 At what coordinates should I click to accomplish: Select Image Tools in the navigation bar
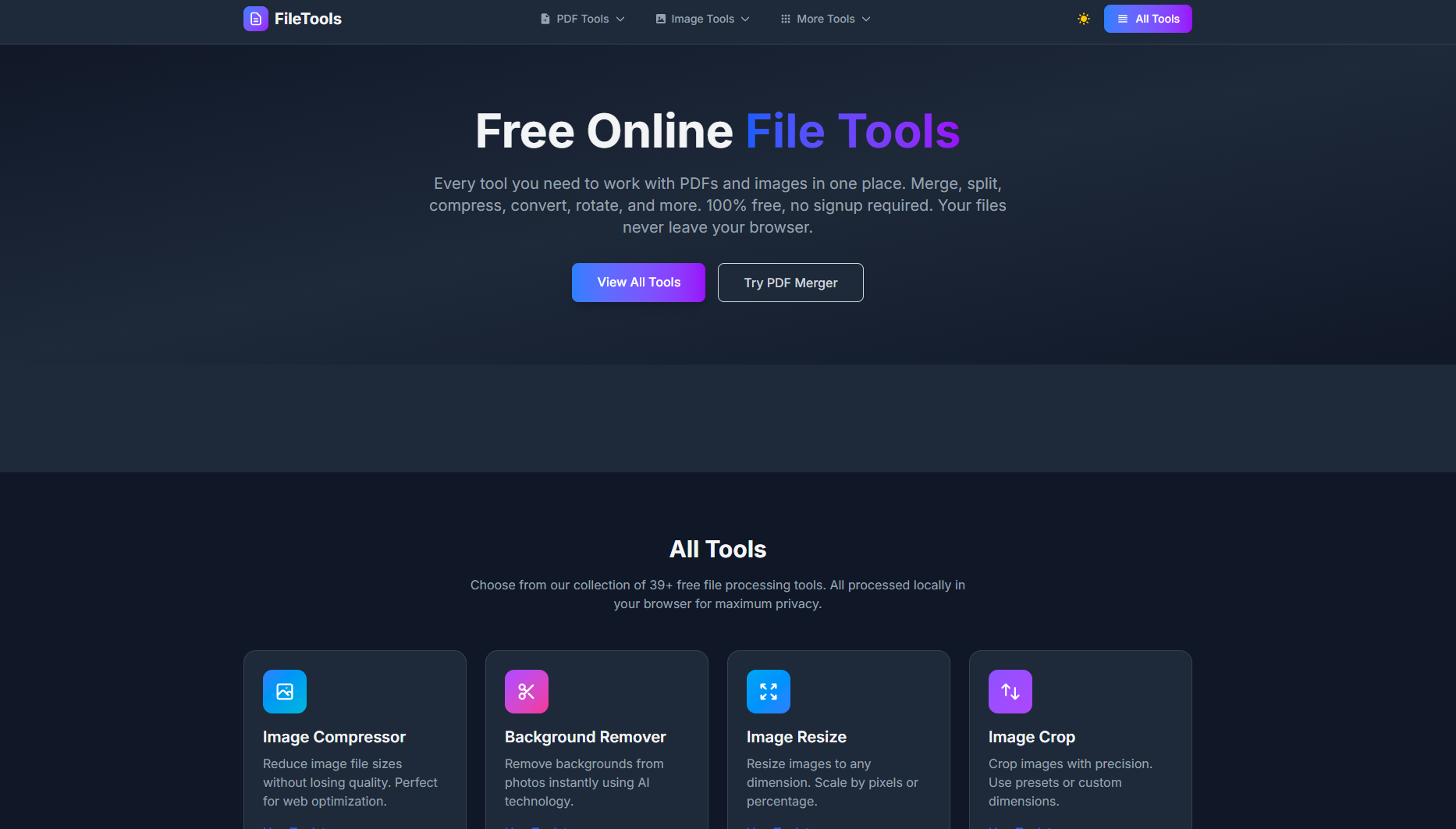pyautogui.click(x=701, y=18)
